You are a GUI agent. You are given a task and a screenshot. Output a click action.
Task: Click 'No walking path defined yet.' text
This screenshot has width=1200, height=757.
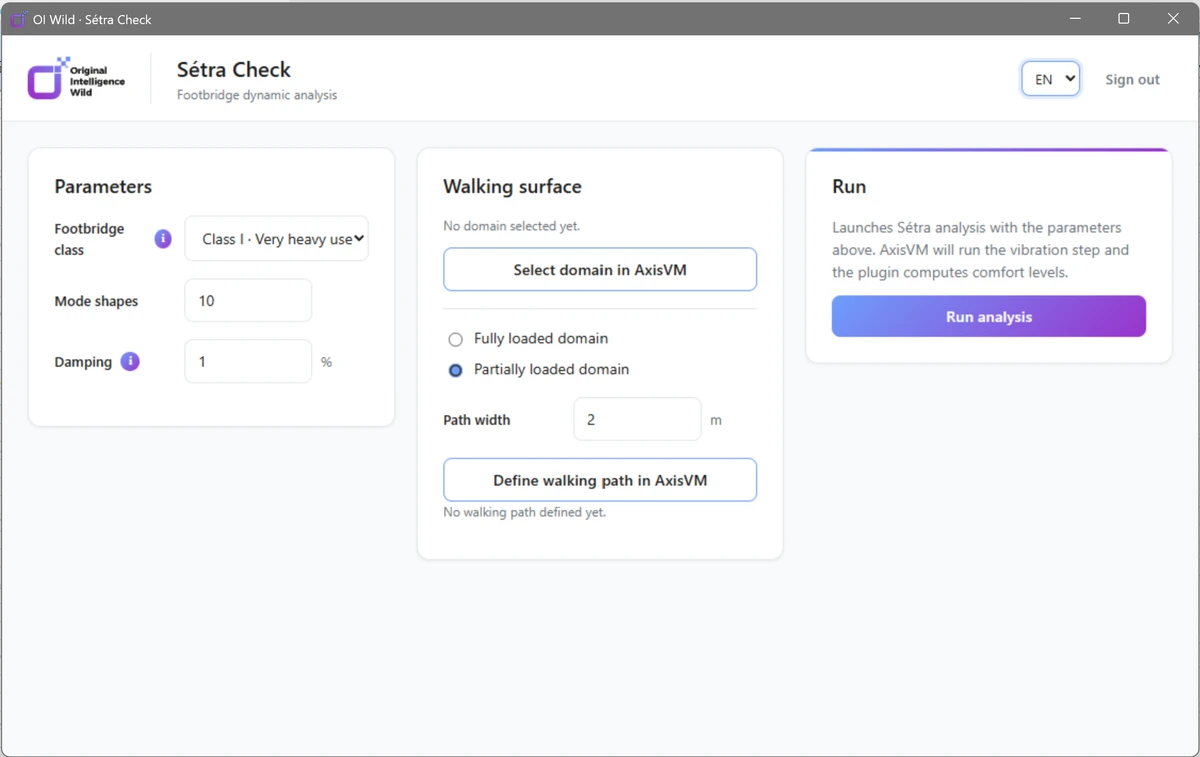coord(524,512)
